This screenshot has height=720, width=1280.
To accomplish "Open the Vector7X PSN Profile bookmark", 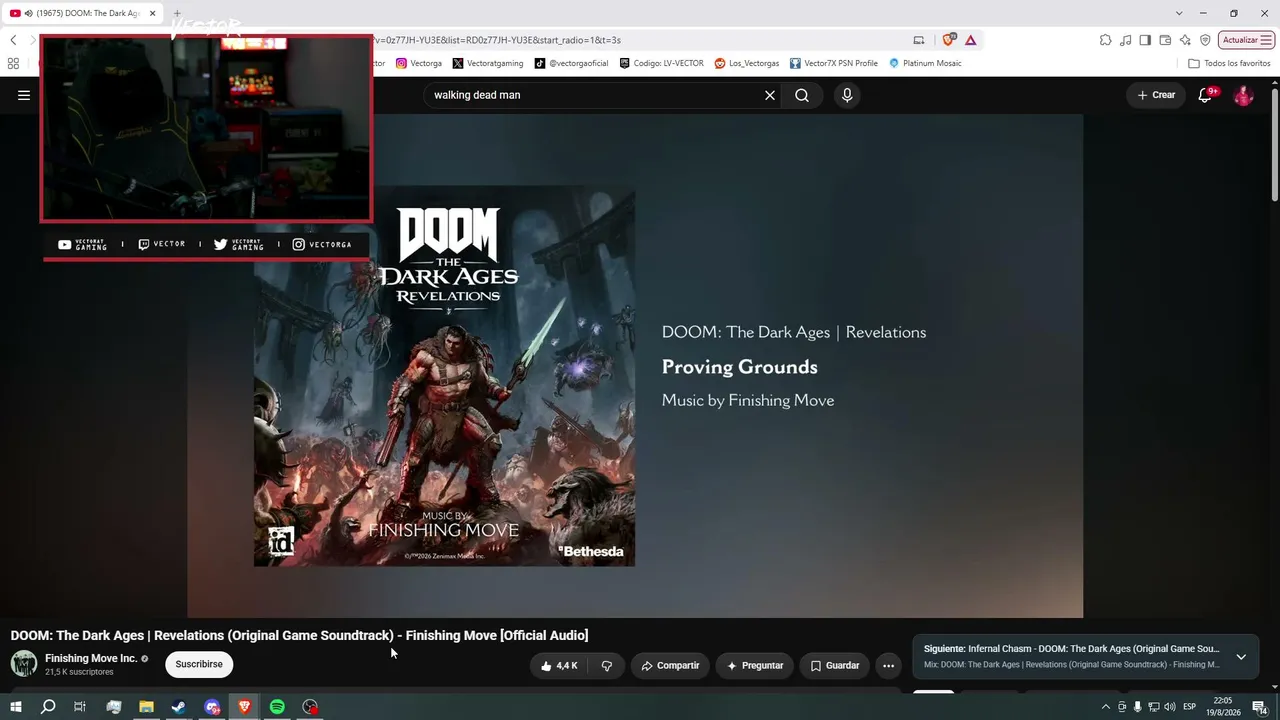I will [834, 63].
